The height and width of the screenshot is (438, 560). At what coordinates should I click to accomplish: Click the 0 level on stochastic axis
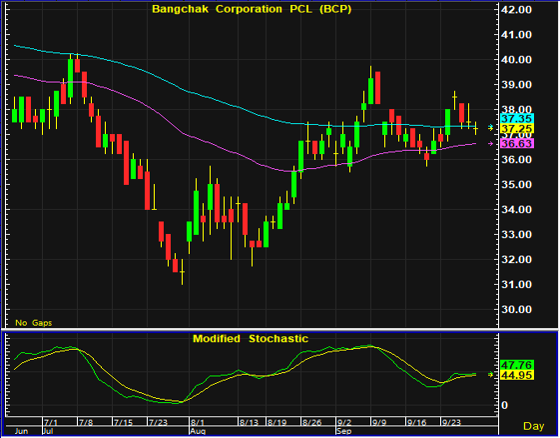pos(504,405)
